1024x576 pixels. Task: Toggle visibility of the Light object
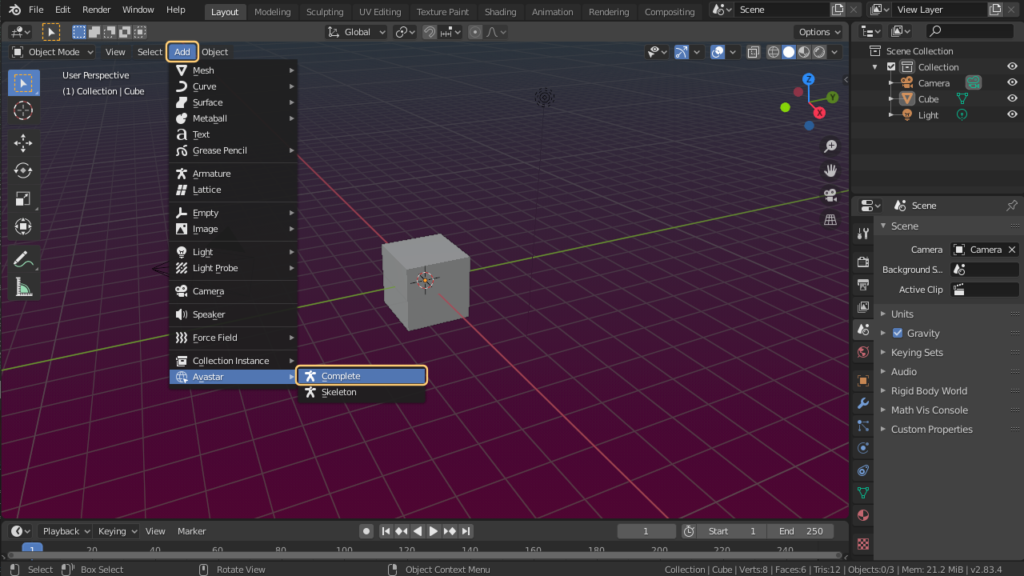coord(1012,115)
